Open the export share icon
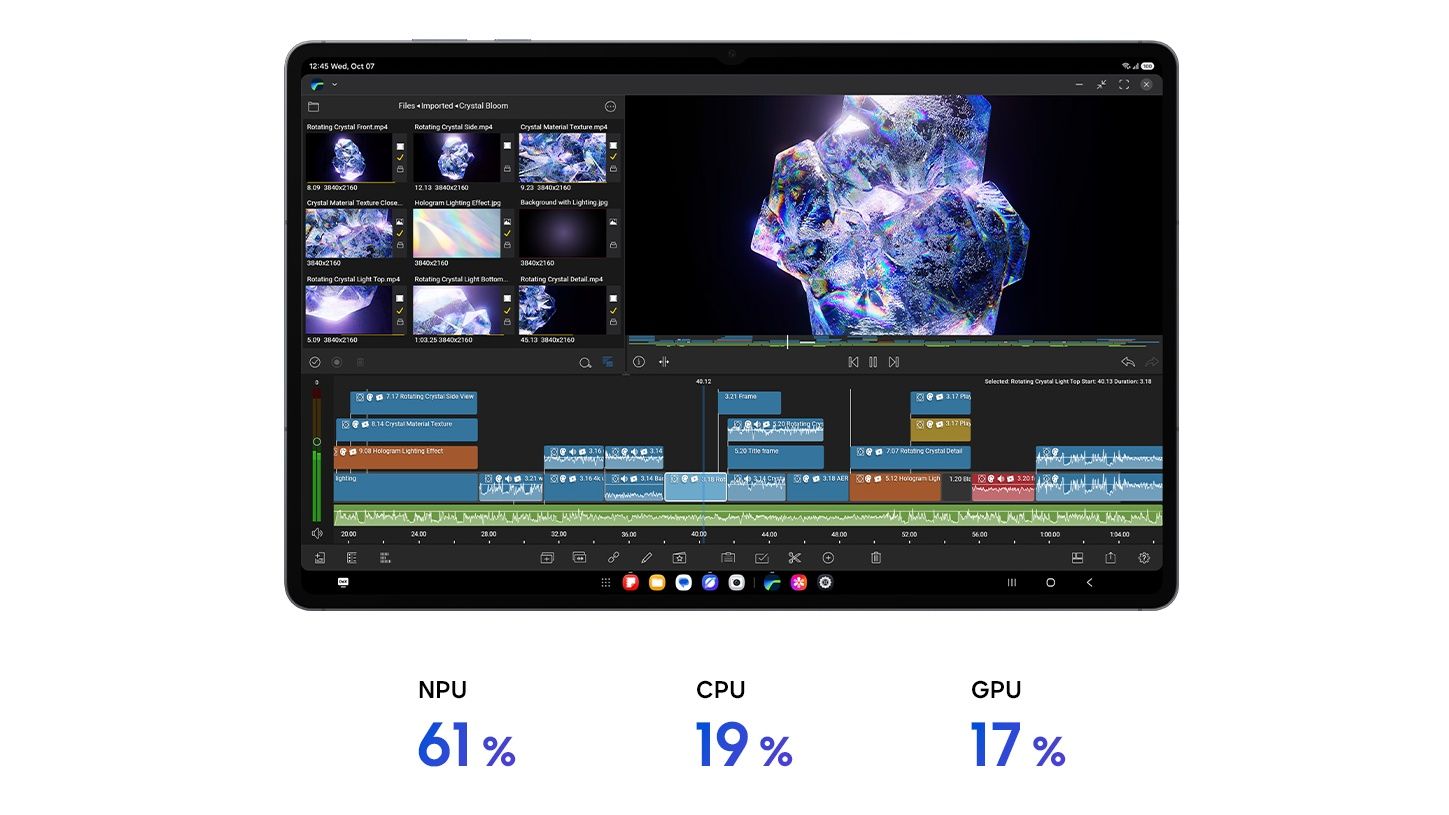1449x815 pixels. point(1110,558)
